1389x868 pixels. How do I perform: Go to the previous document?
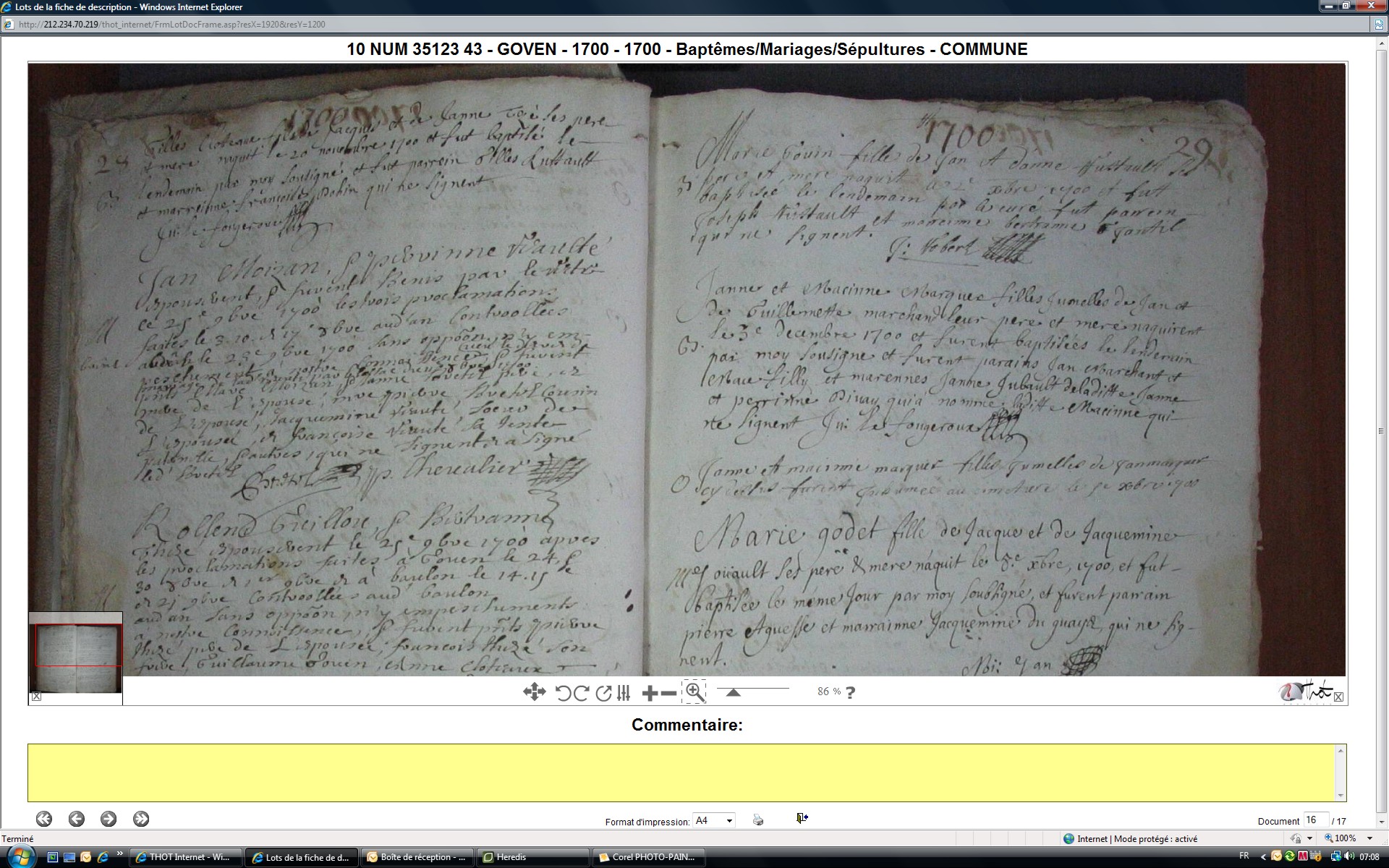(x=77, y=819)
